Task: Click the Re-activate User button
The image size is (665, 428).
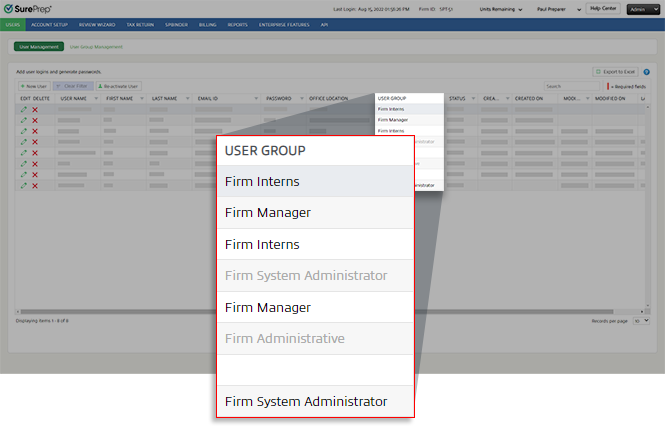Action: [x=118, y=86]
